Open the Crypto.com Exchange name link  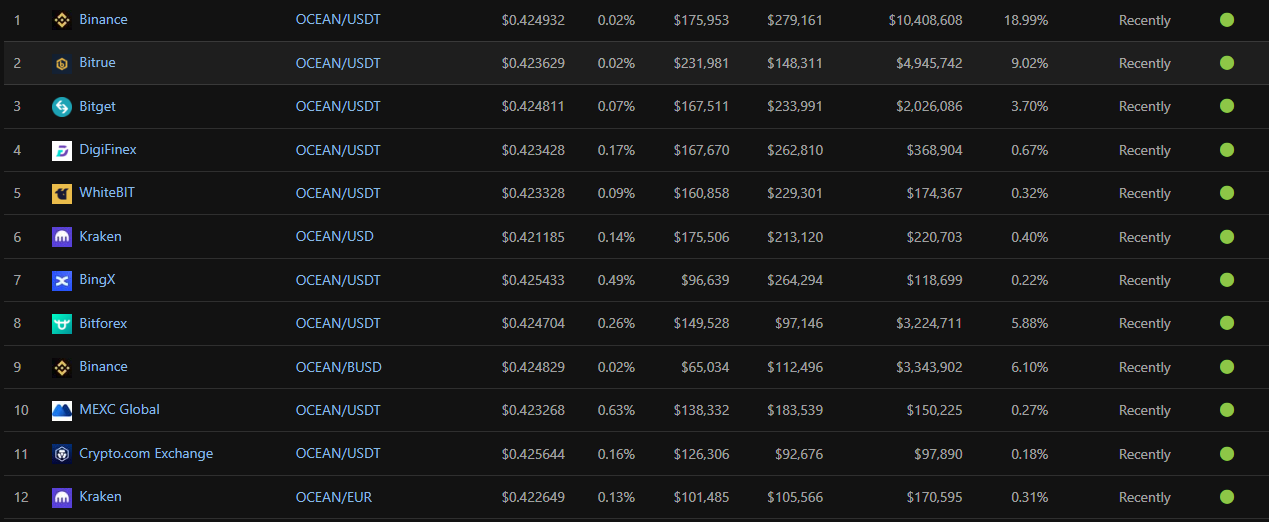click(146, 453)
